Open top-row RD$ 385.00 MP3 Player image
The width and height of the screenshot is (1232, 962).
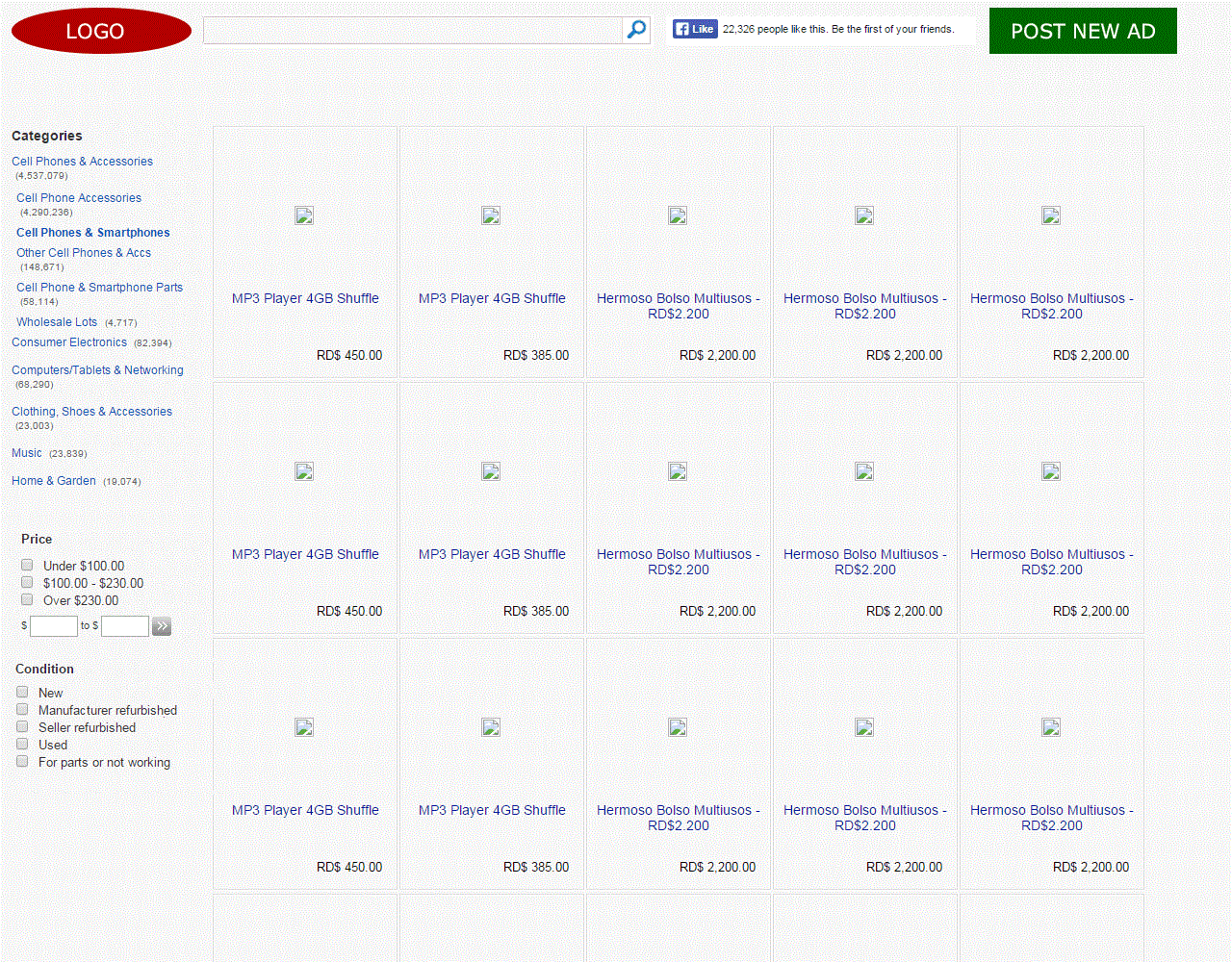[x=491, y=215]
